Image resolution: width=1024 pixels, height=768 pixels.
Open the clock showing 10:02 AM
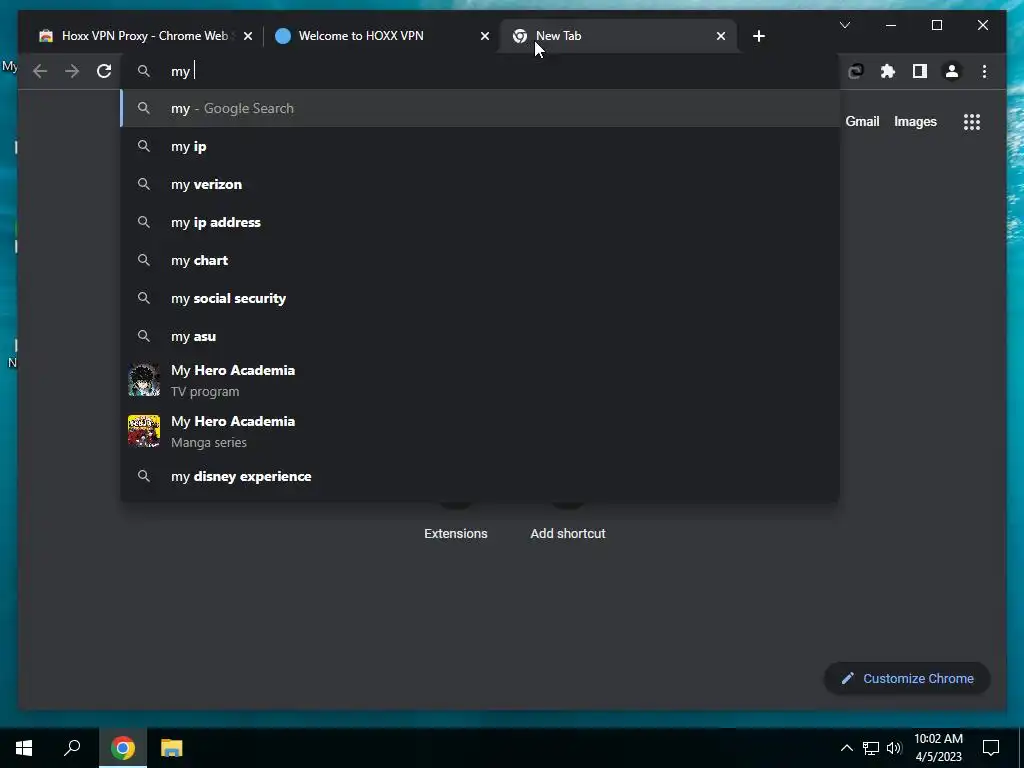coord(938,748)
